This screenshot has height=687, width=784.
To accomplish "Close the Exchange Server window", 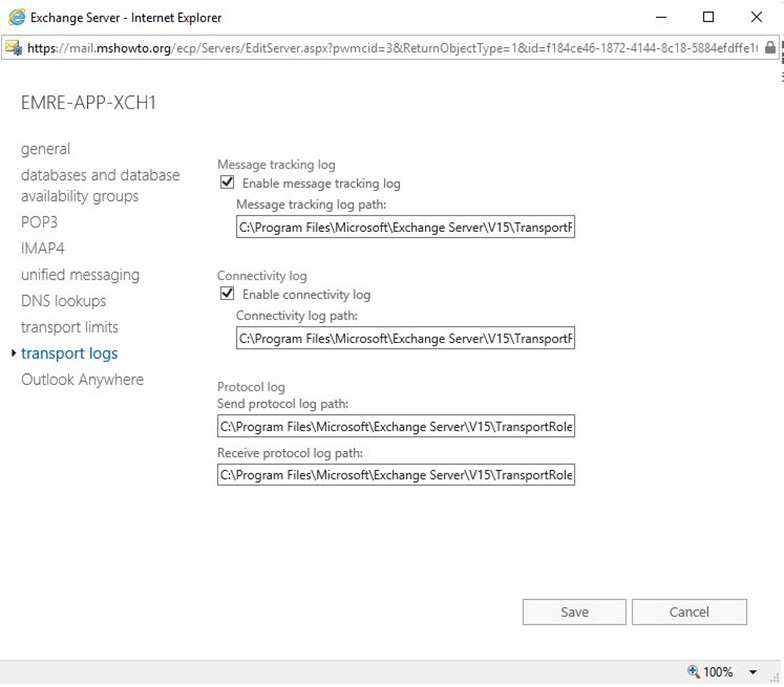I will click(756, 18).
